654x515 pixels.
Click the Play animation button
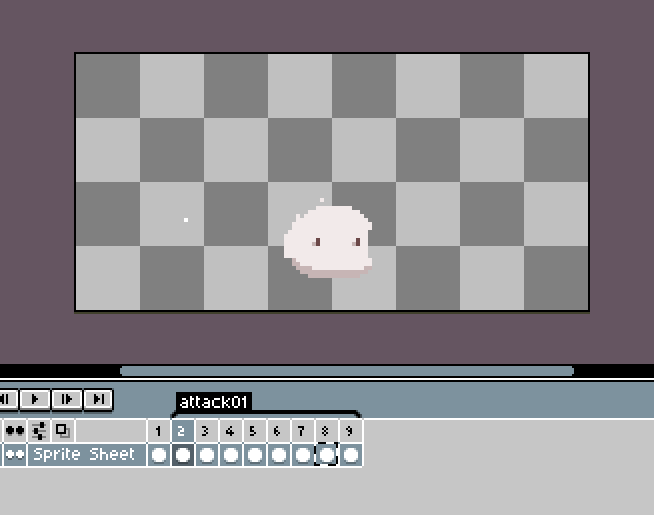[x=36, y=399]
